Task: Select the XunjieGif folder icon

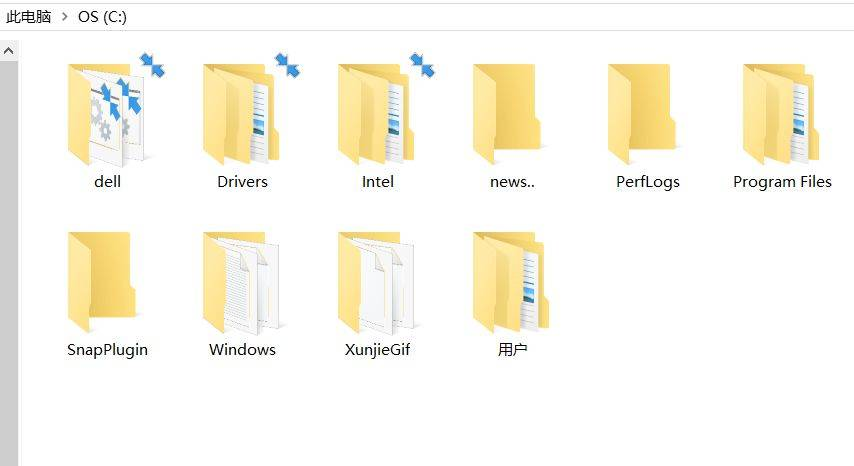Action: [x=376, y=283]
